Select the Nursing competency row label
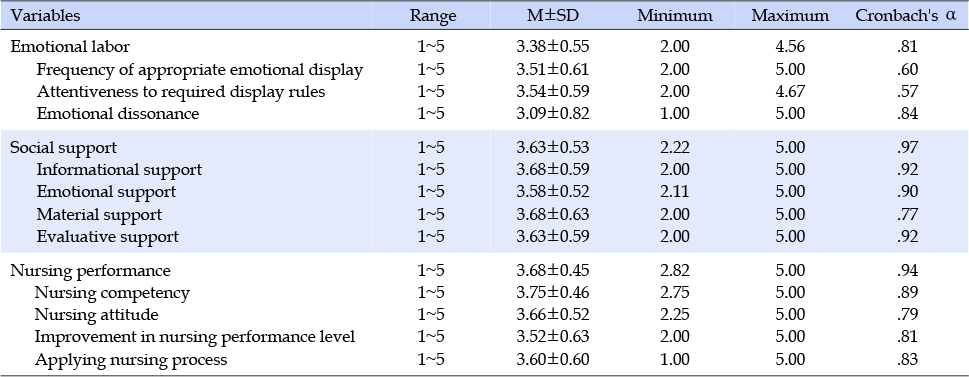This screenshot has width=969, height=377. point(112,292)
